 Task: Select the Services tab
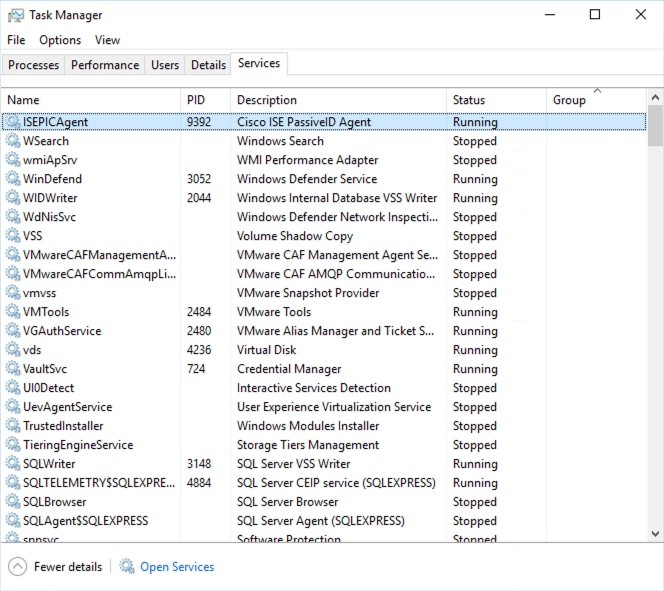point(259,64)
